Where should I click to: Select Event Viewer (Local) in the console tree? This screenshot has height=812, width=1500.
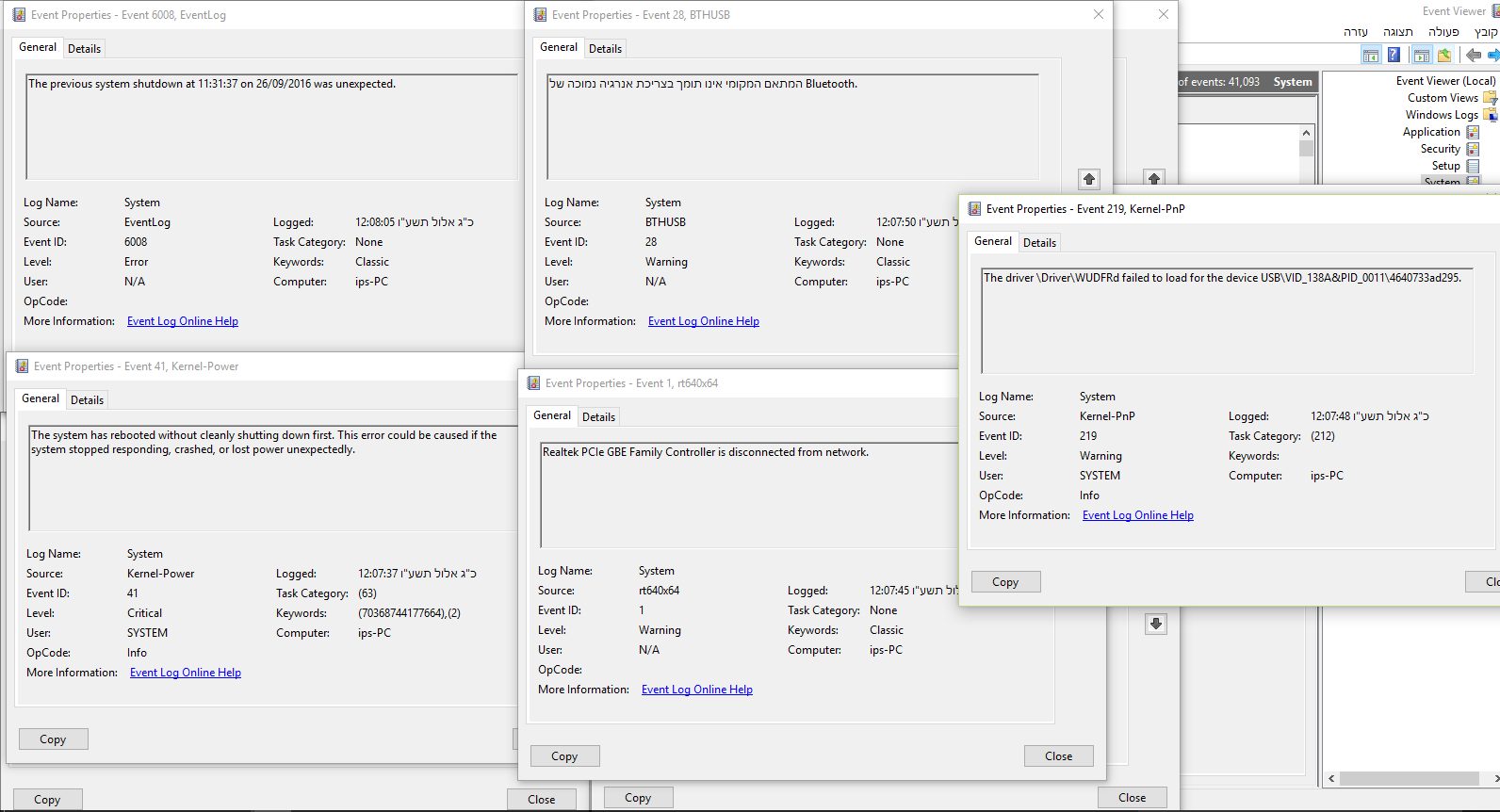(1445, 81)
